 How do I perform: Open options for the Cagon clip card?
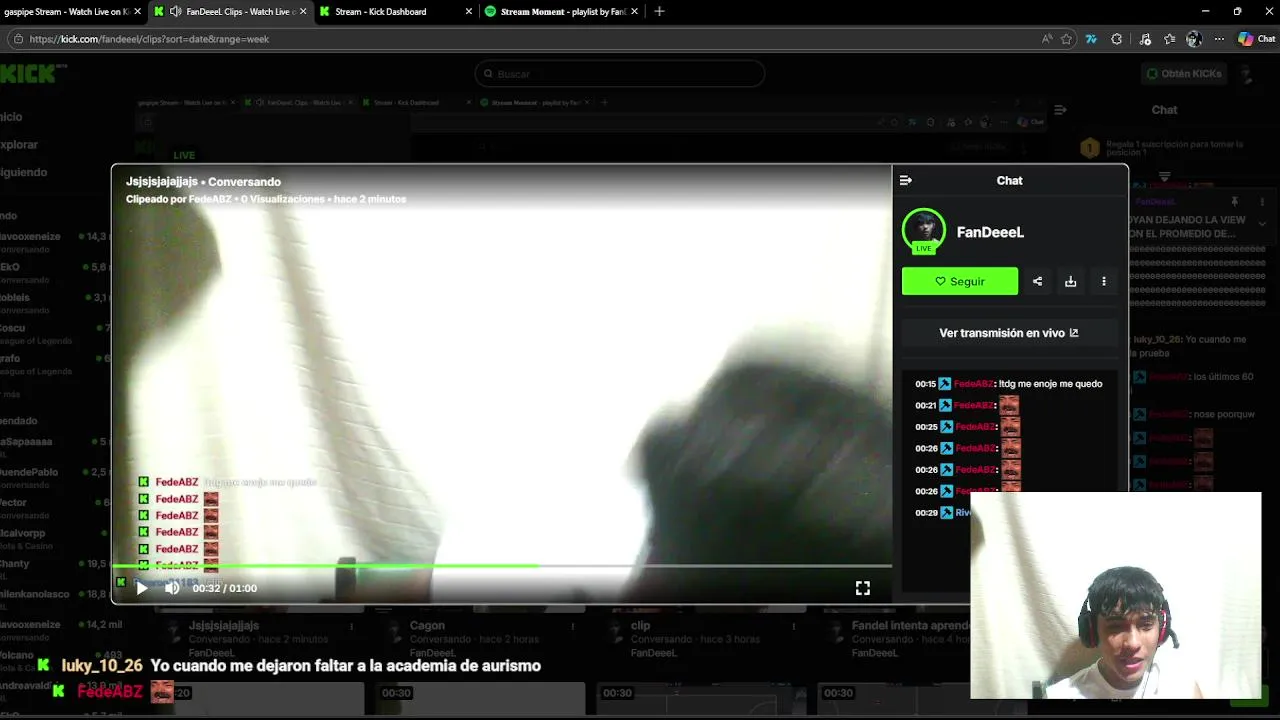572,627
